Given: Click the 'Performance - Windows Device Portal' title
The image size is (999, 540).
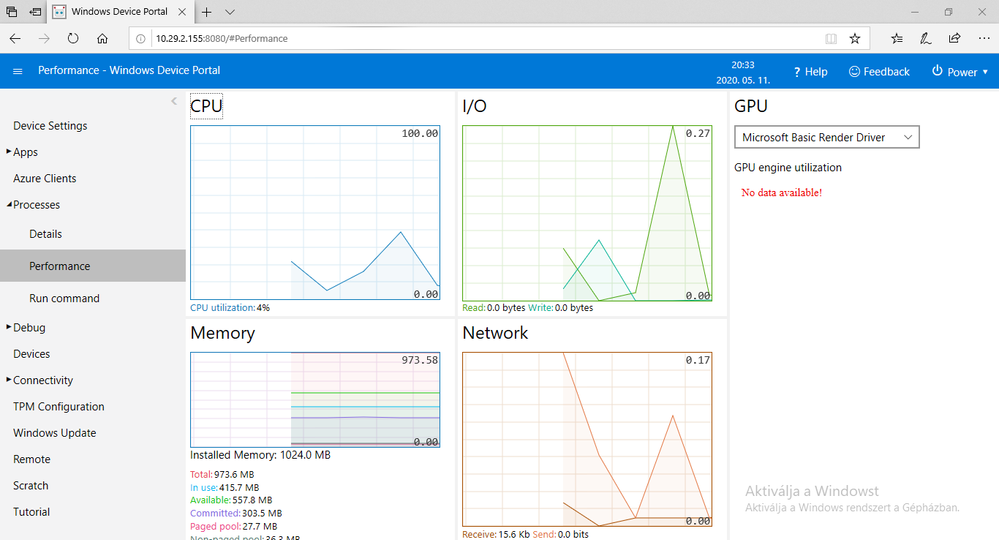Looking at the screenshot, I should (x=129, y=71).
